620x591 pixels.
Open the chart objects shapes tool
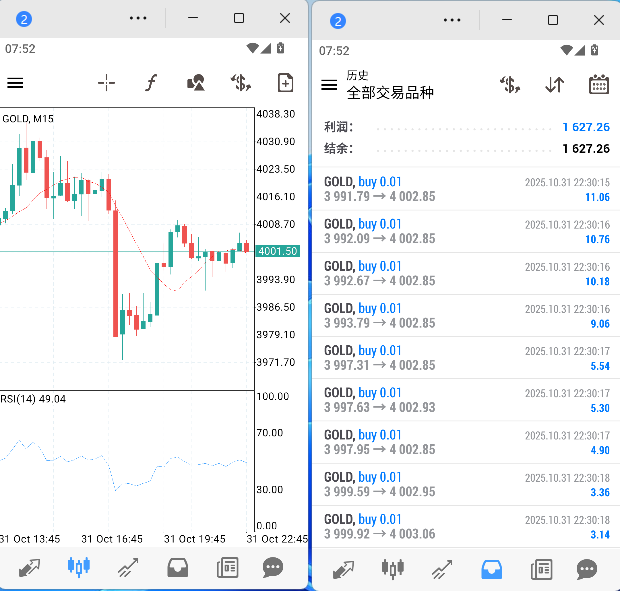click(x=197, y=83)
